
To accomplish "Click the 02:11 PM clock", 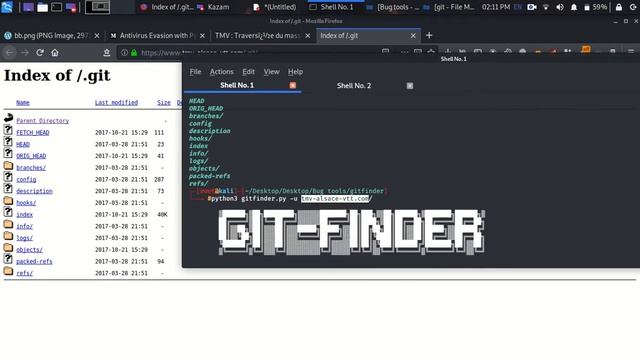I will [x=496, y=7].
